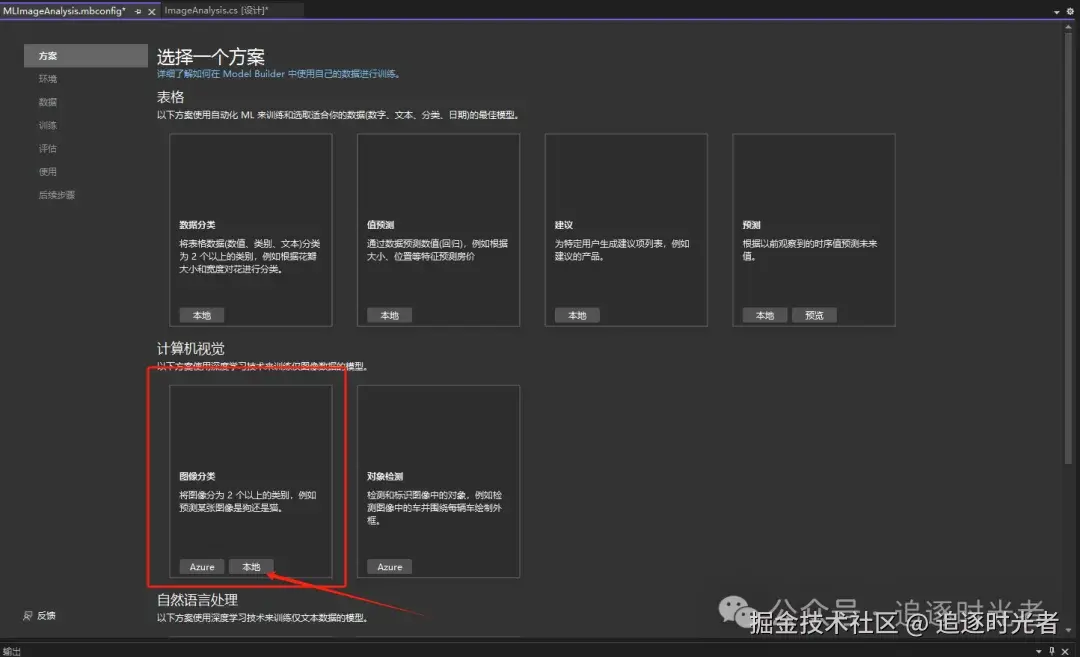The height and width of the screenshot is (657, 1080).
Task: Switch to the ImageAnalysis.cs 设计 tab
Action: click(x=230, y=10)
